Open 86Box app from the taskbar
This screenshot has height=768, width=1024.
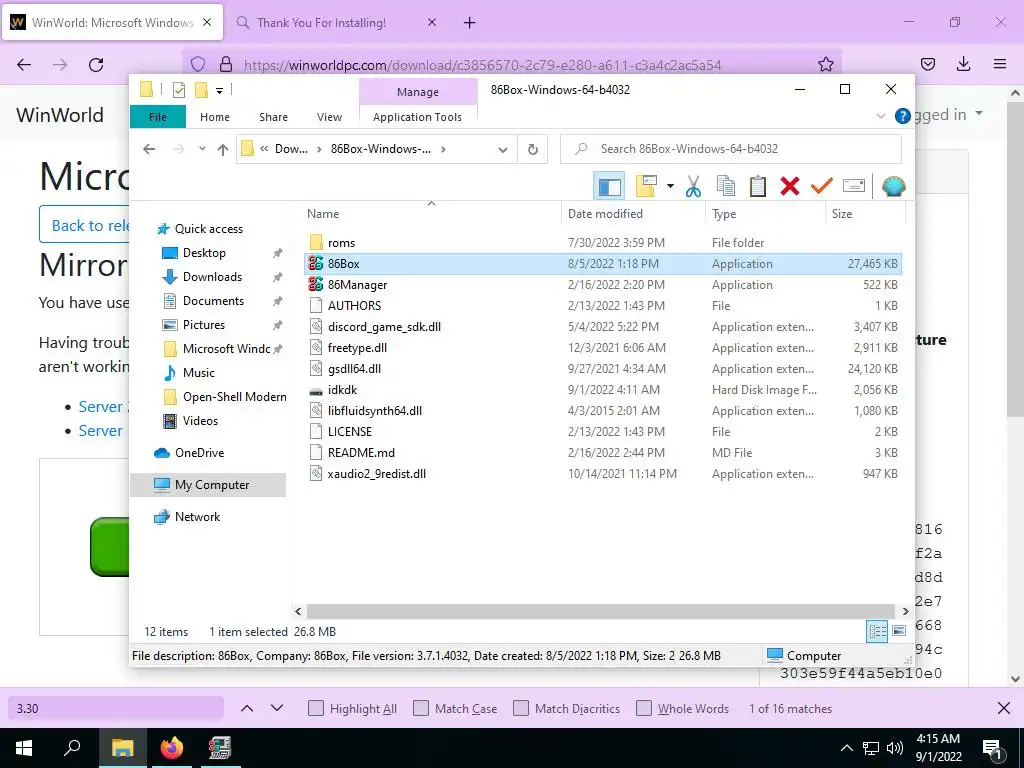pos(220,748)
